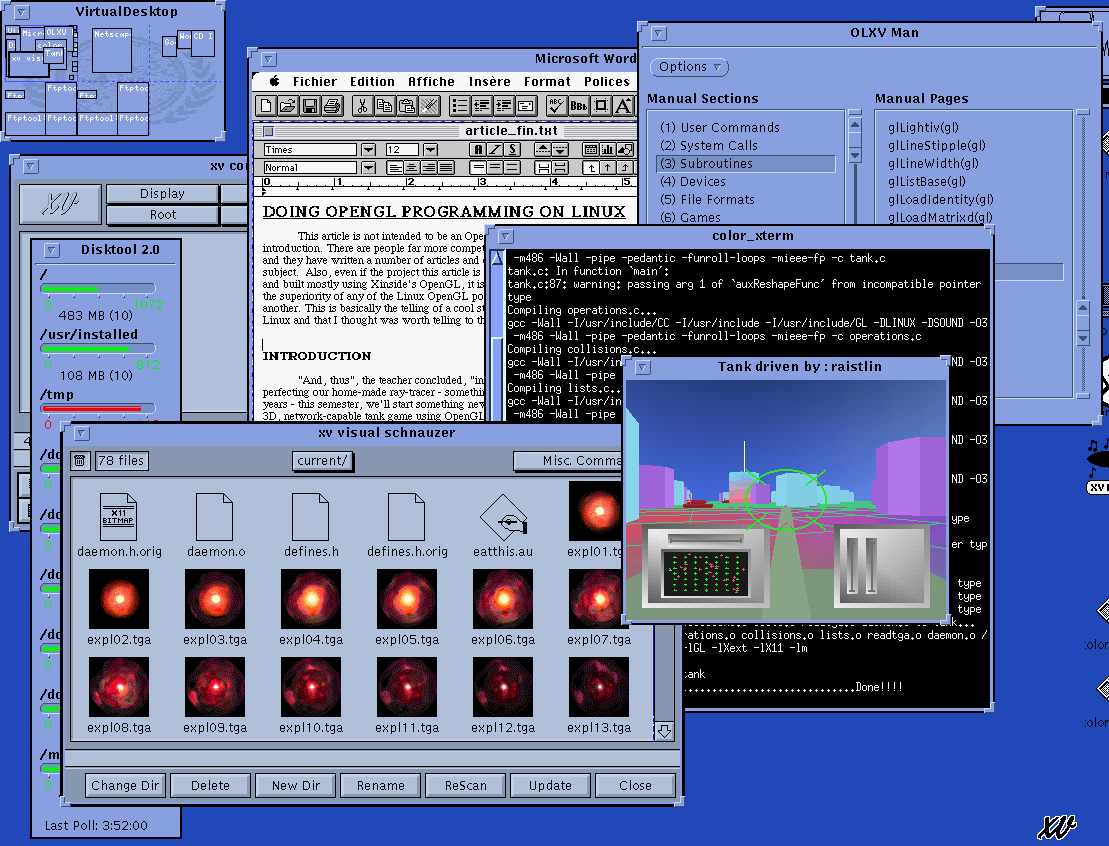Open the current/ path menu in xv schnauzer

click(323, 461)
